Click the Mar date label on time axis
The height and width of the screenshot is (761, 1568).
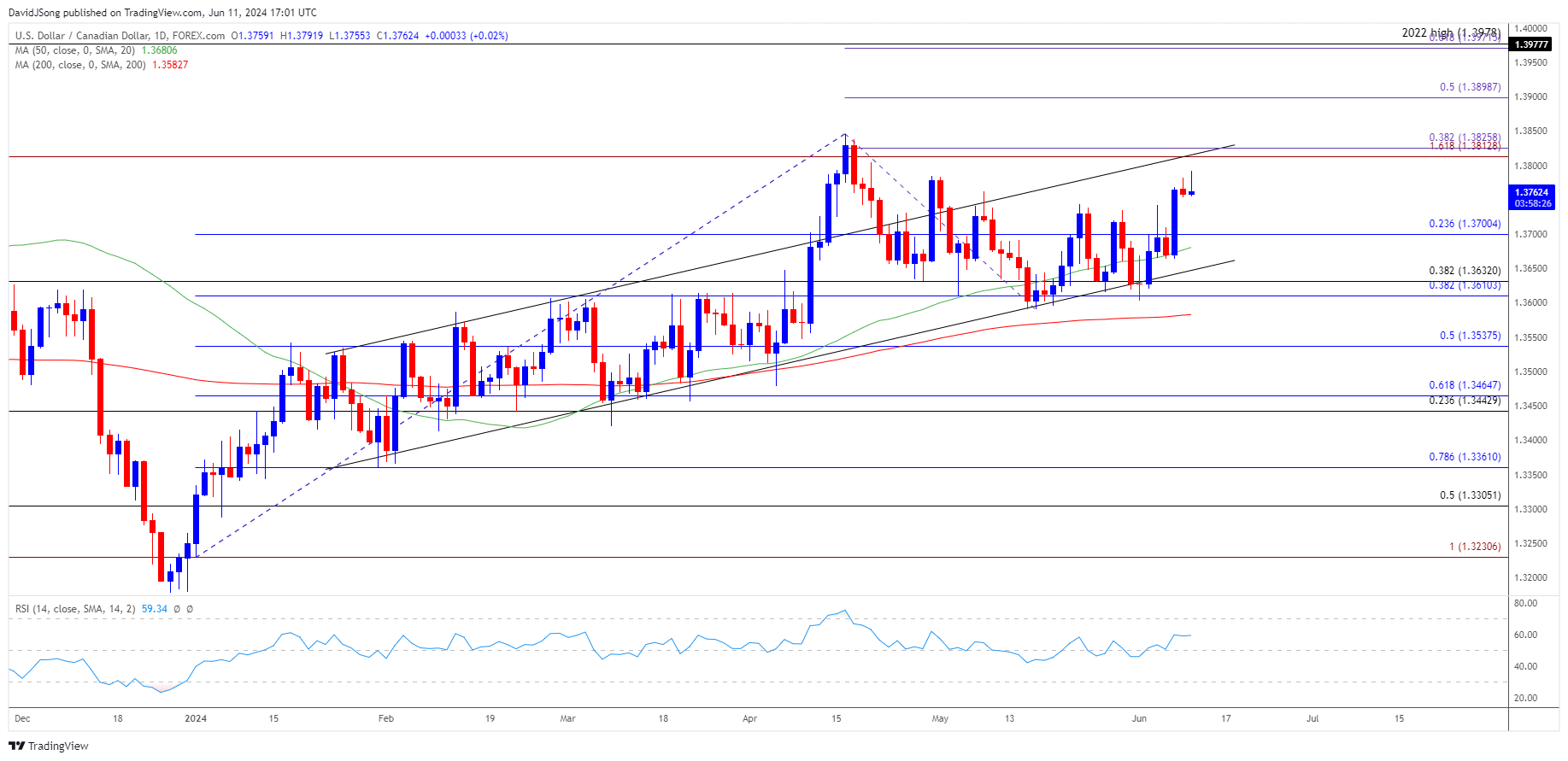[x=567, y=718]
